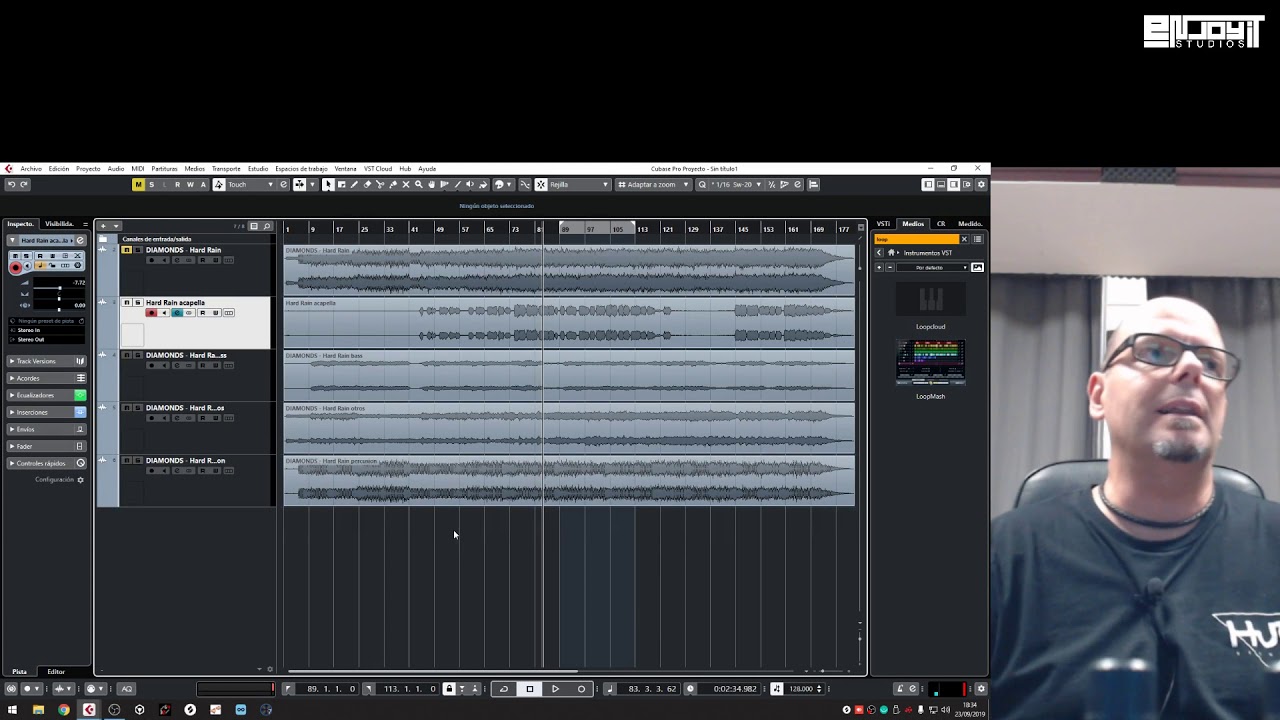Image resolution: width=1280 pixels, height=720 pixels.
Task: Select the Range Selection tool
Action: coord(341,184)
